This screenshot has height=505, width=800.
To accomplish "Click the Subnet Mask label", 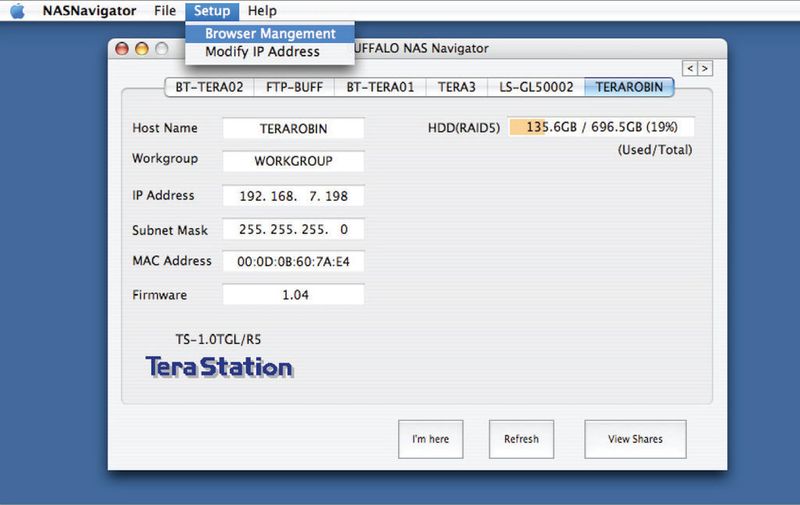I will [x=170, y=231].
